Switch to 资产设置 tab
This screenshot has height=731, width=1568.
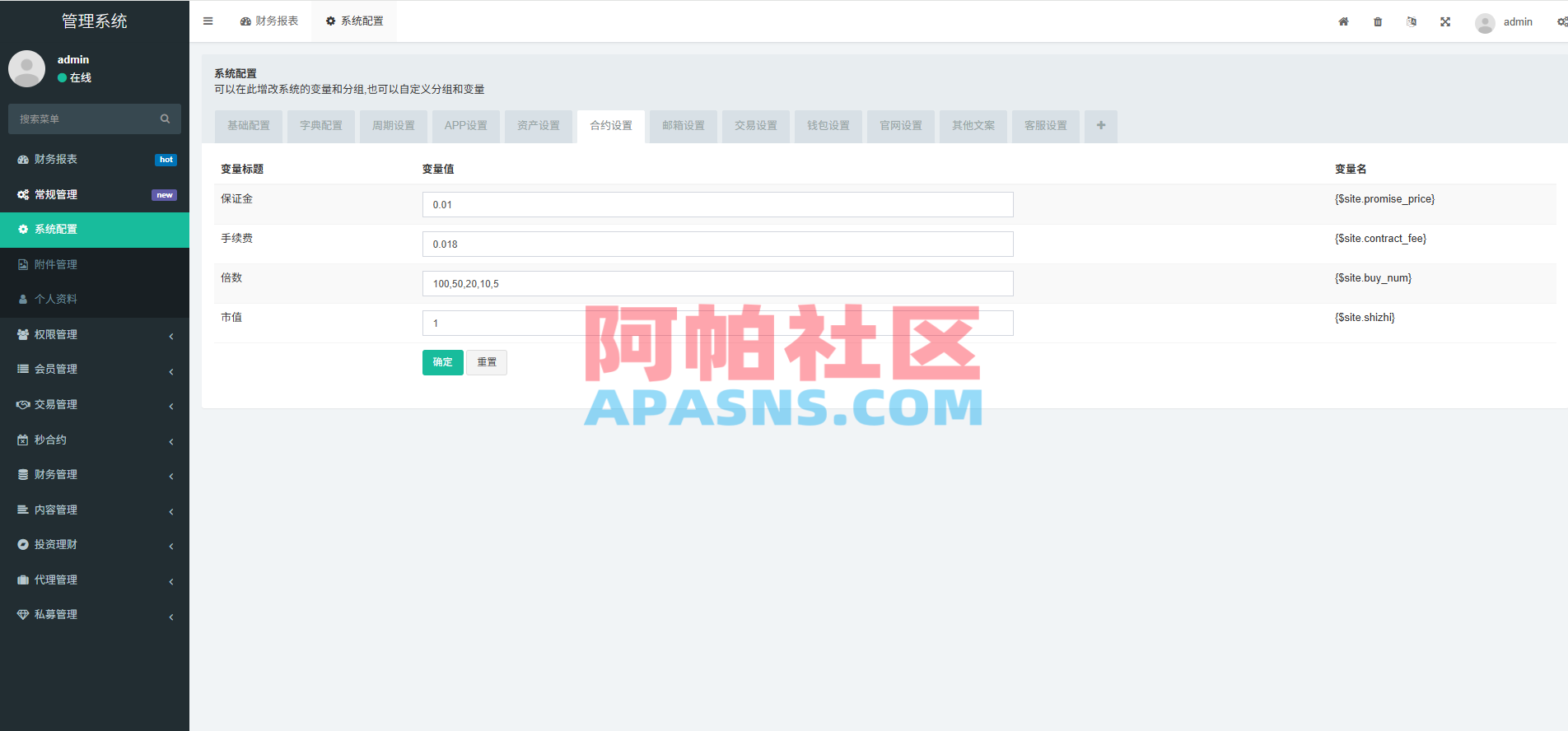pyautogui.click(x=539, y=126)
